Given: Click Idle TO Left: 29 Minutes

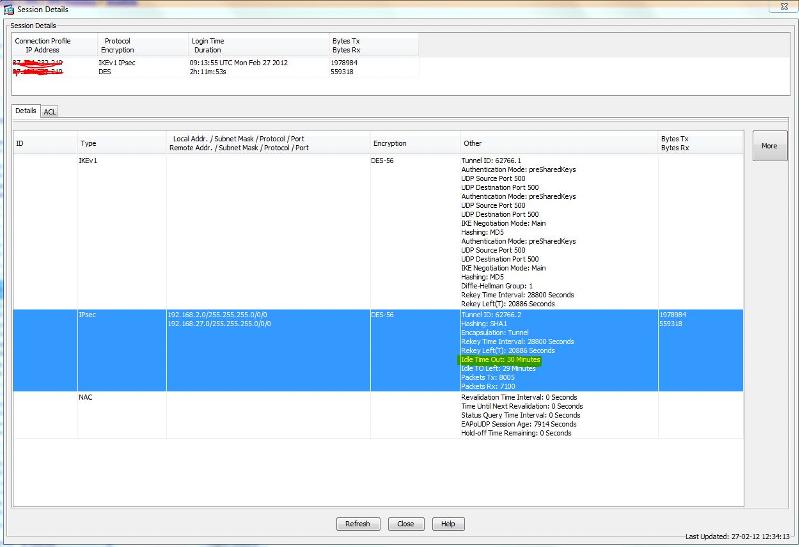Looking at the screenshot, I should click(498, 368).
